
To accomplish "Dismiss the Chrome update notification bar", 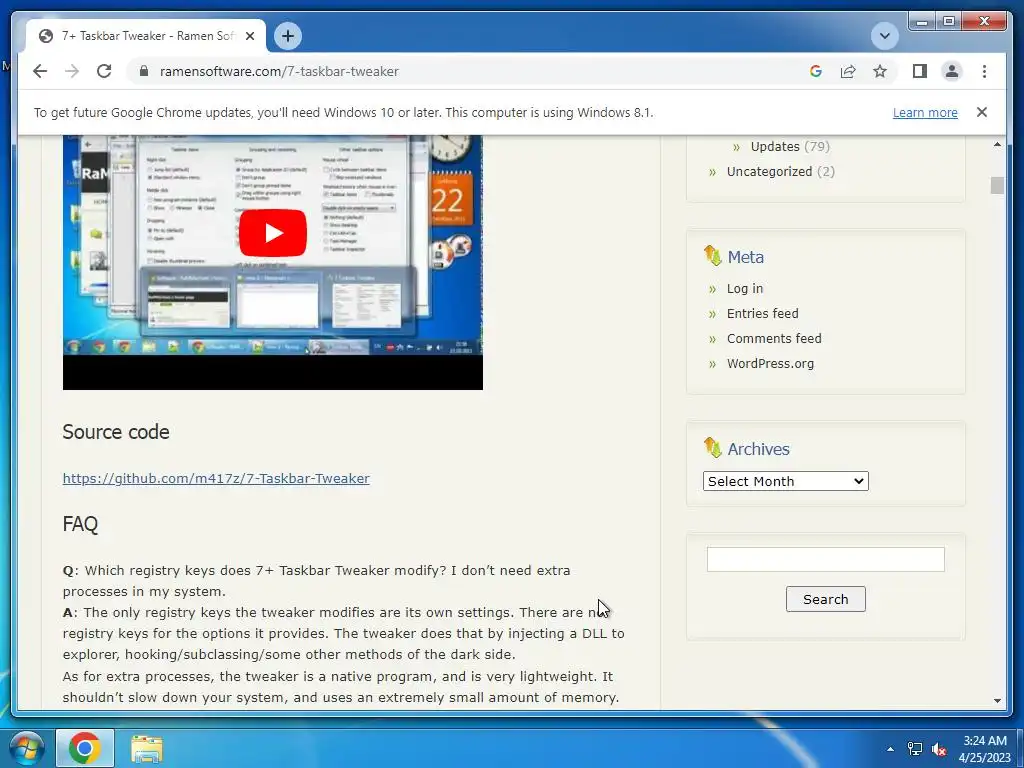I will click(x=982, y=112).
